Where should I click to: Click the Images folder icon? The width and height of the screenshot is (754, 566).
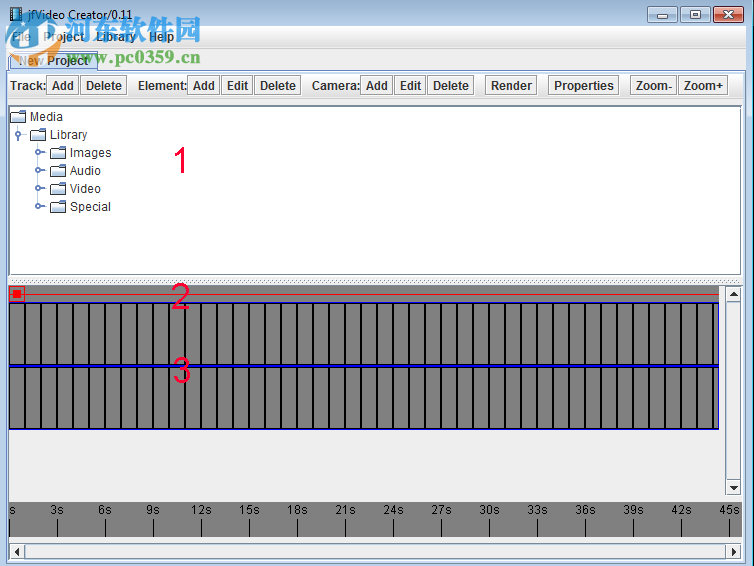click(58, 153)
